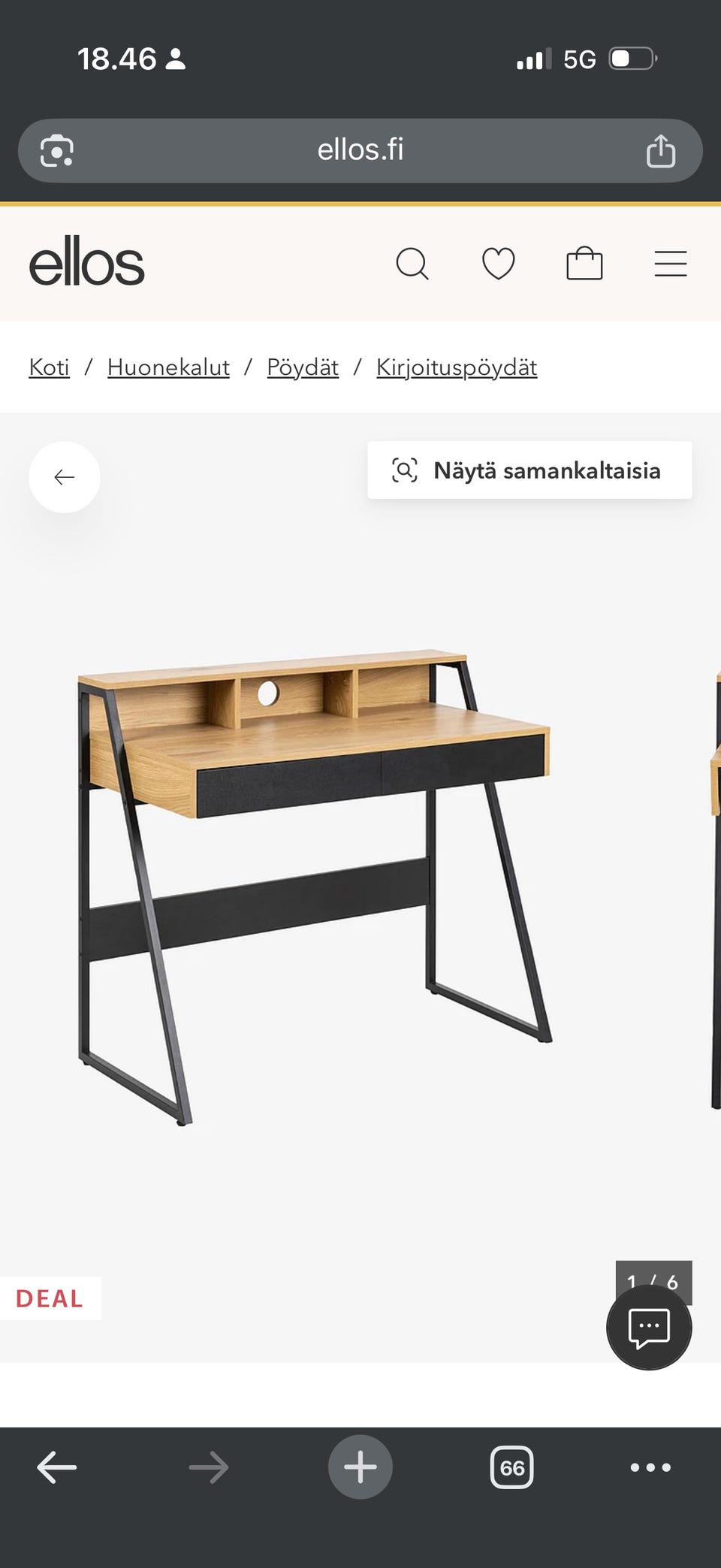Viewport: 721px width, 1568px height.
Task: Open the browser three-dot menu
Action: (650, 1467)
